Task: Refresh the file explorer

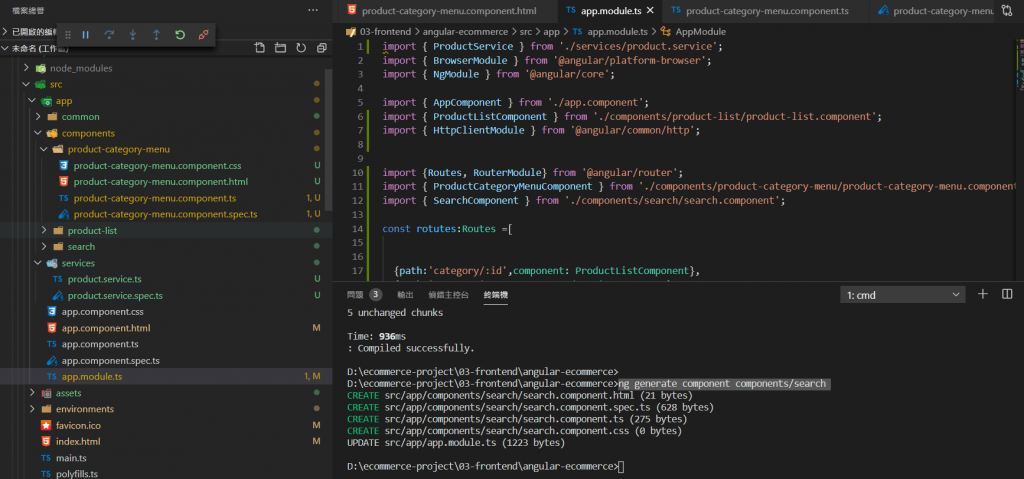Action: click(301, 48)
